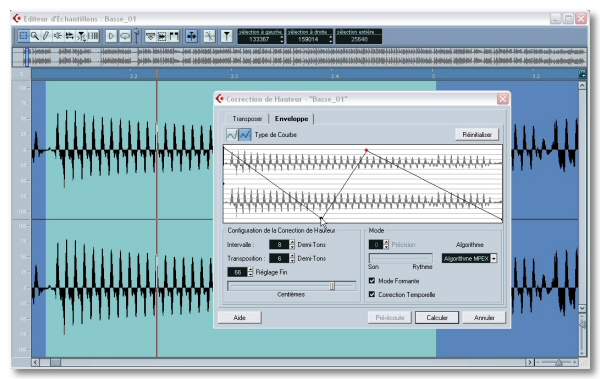600x379 pixels.
Task: Enable the Mode Formante checkbox
Action: tap(372, 281)
